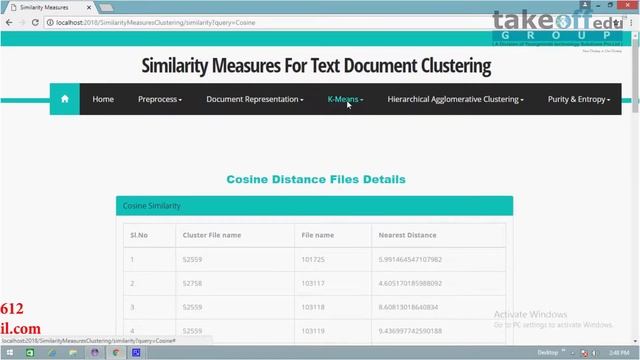640x360 pixels.
Task: Open the K-Means dropdown menu
Action: click(345, 99)
